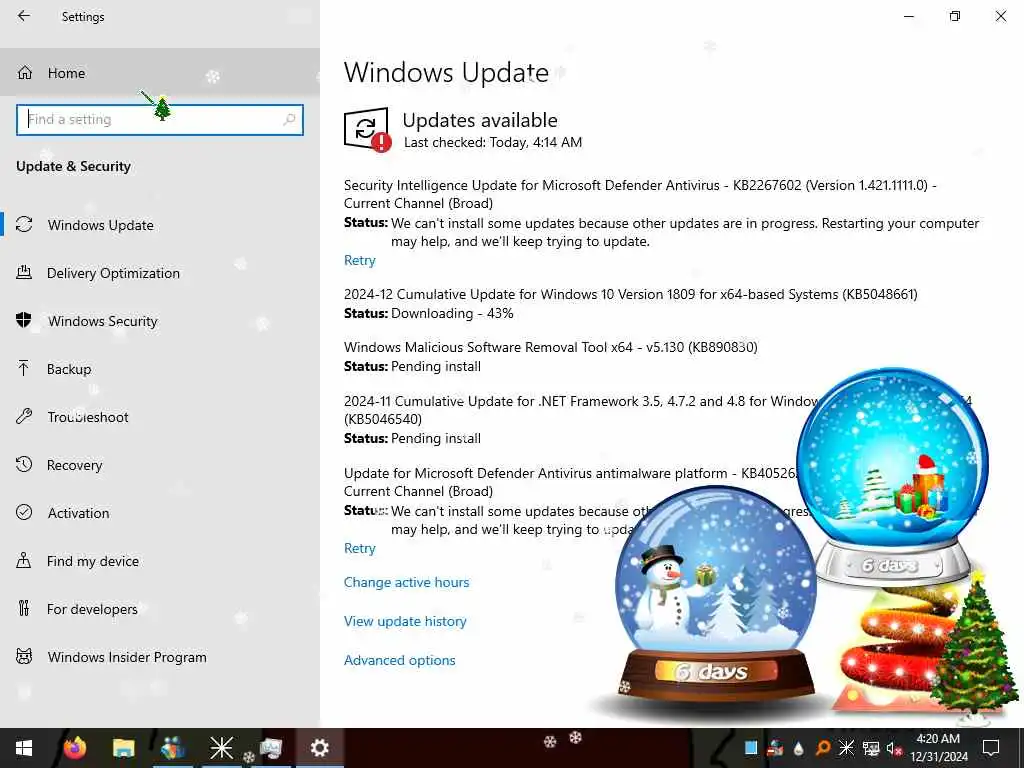Click the network icon in the system tray

(x=871, y=748)
